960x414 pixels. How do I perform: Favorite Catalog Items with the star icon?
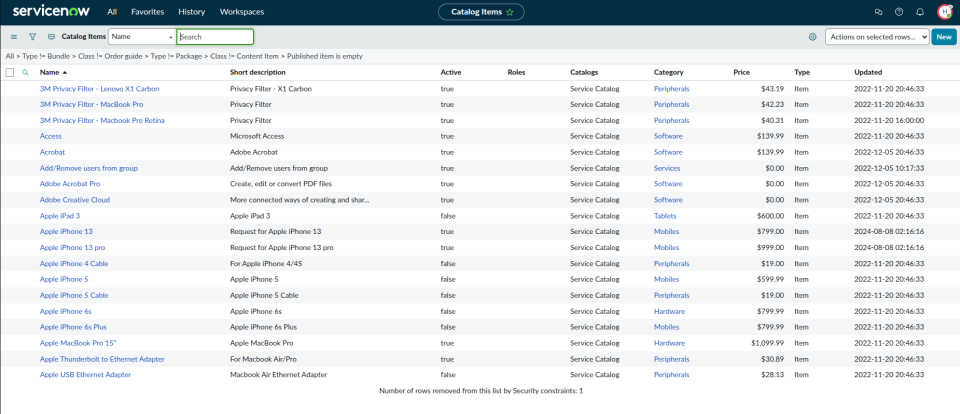click(510, 12)
